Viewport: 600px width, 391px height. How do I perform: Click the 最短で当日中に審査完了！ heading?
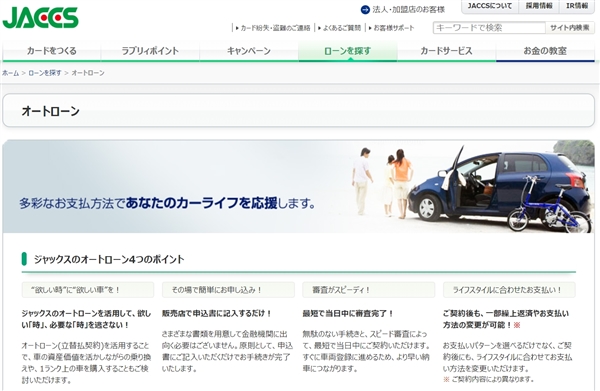click(x=348, y=313)
